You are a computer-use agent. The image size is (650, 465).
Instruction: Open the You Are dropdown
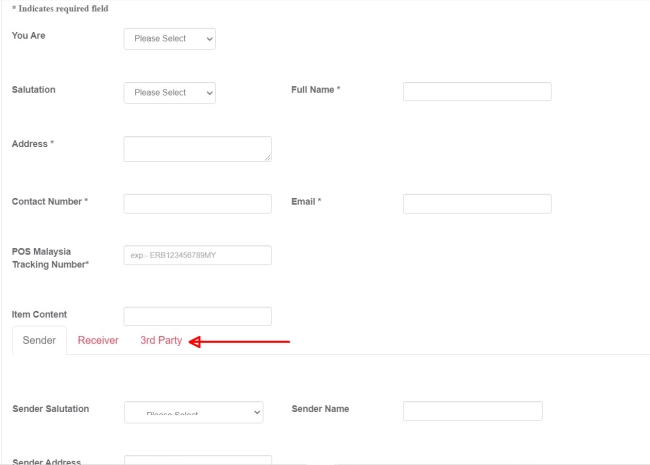[x=170, y=39]
